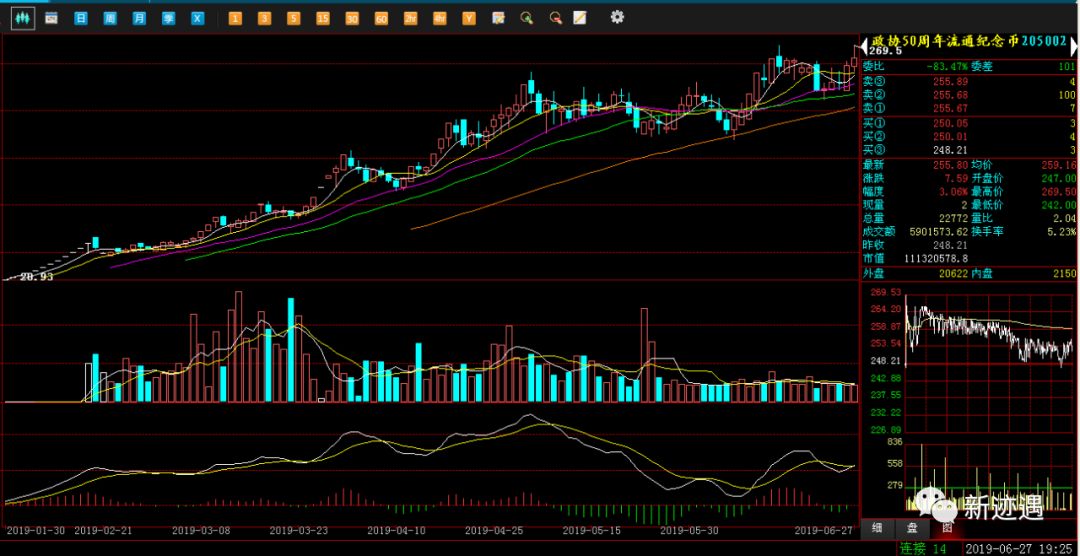Image resolution: width=1080 pixels, height=556 pixels.
Task: Switch to monthly (月) period
Action: [139, 19]
